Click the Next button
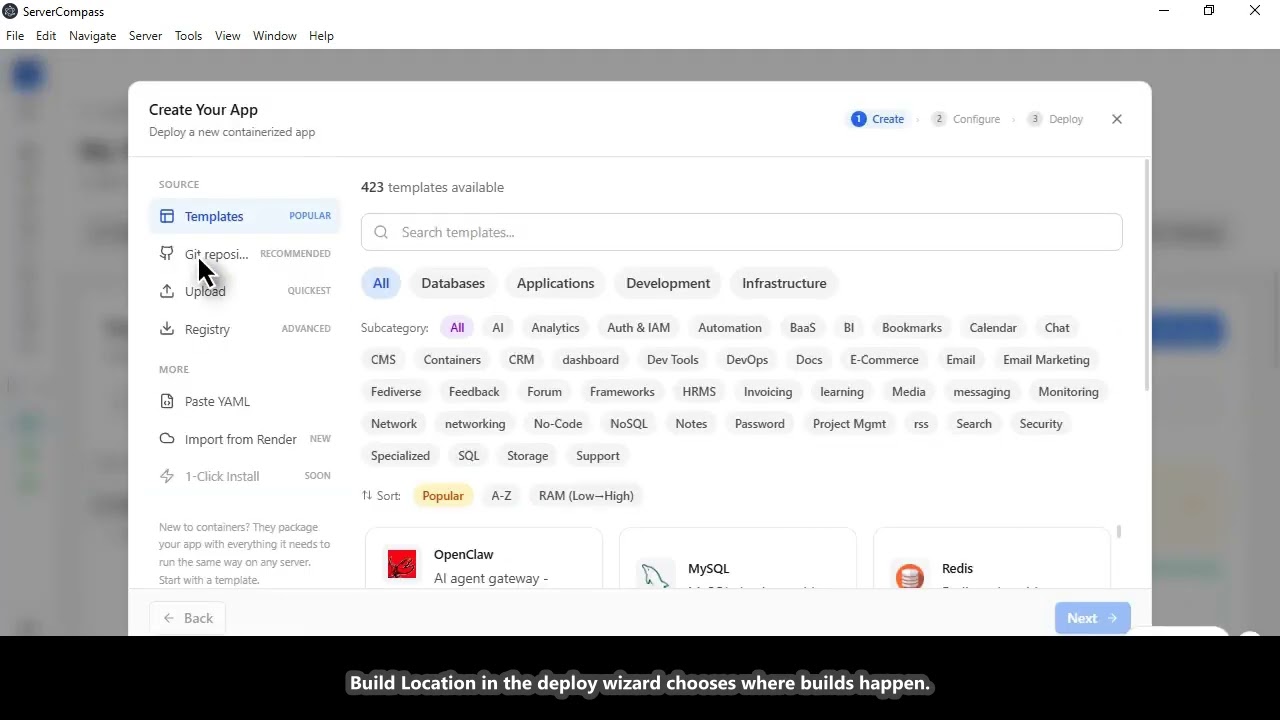This screenshot has width=1280, height=720. 1092,618
